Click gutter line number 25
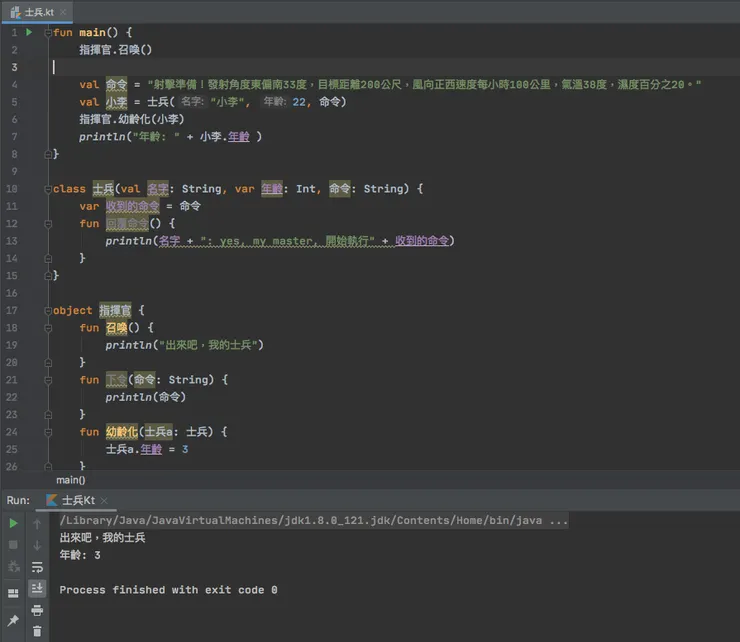740x642 pixels. click(12, 449)
